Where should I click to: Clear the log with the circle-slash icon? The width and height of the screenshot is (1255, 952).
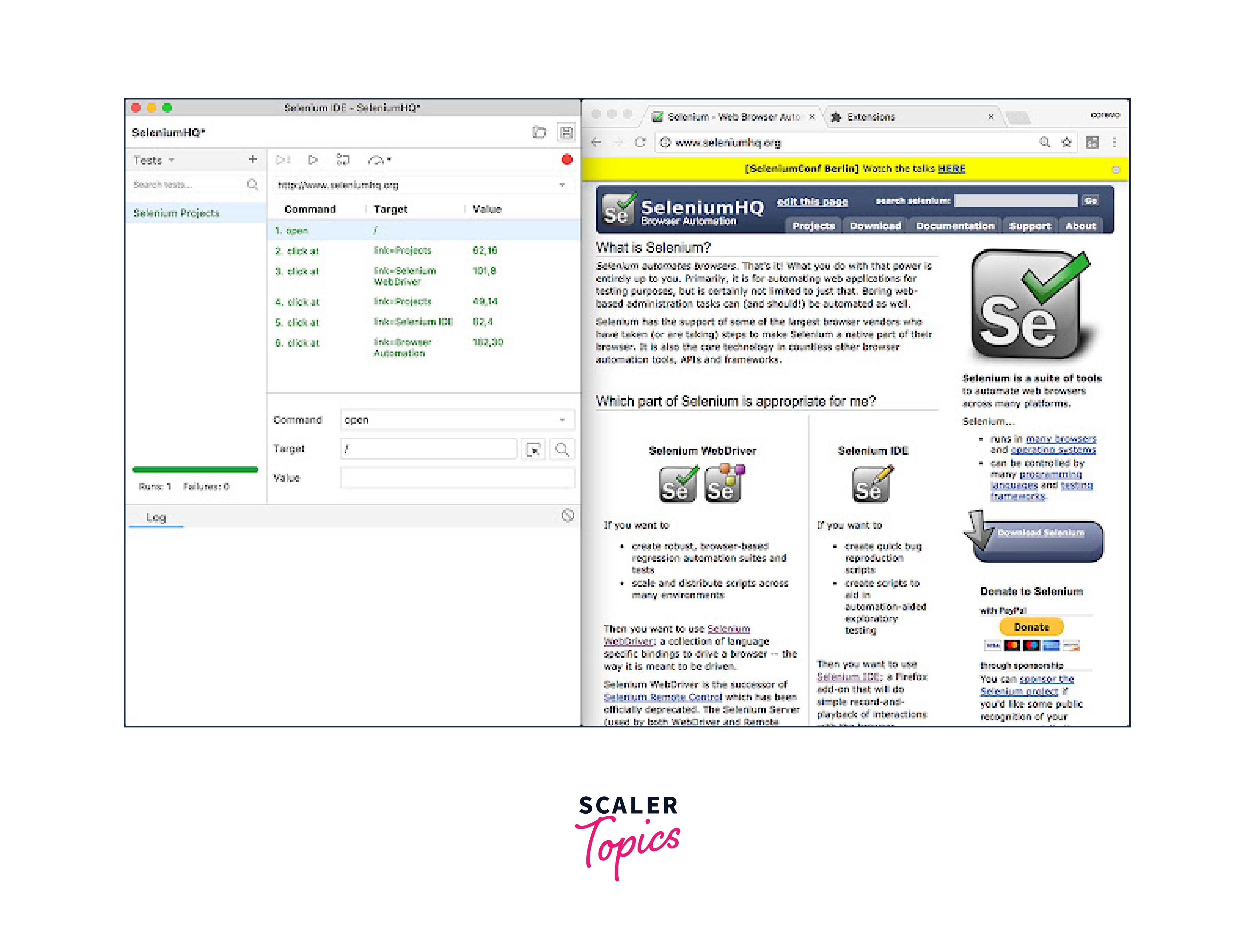click(x=568, y=515)
